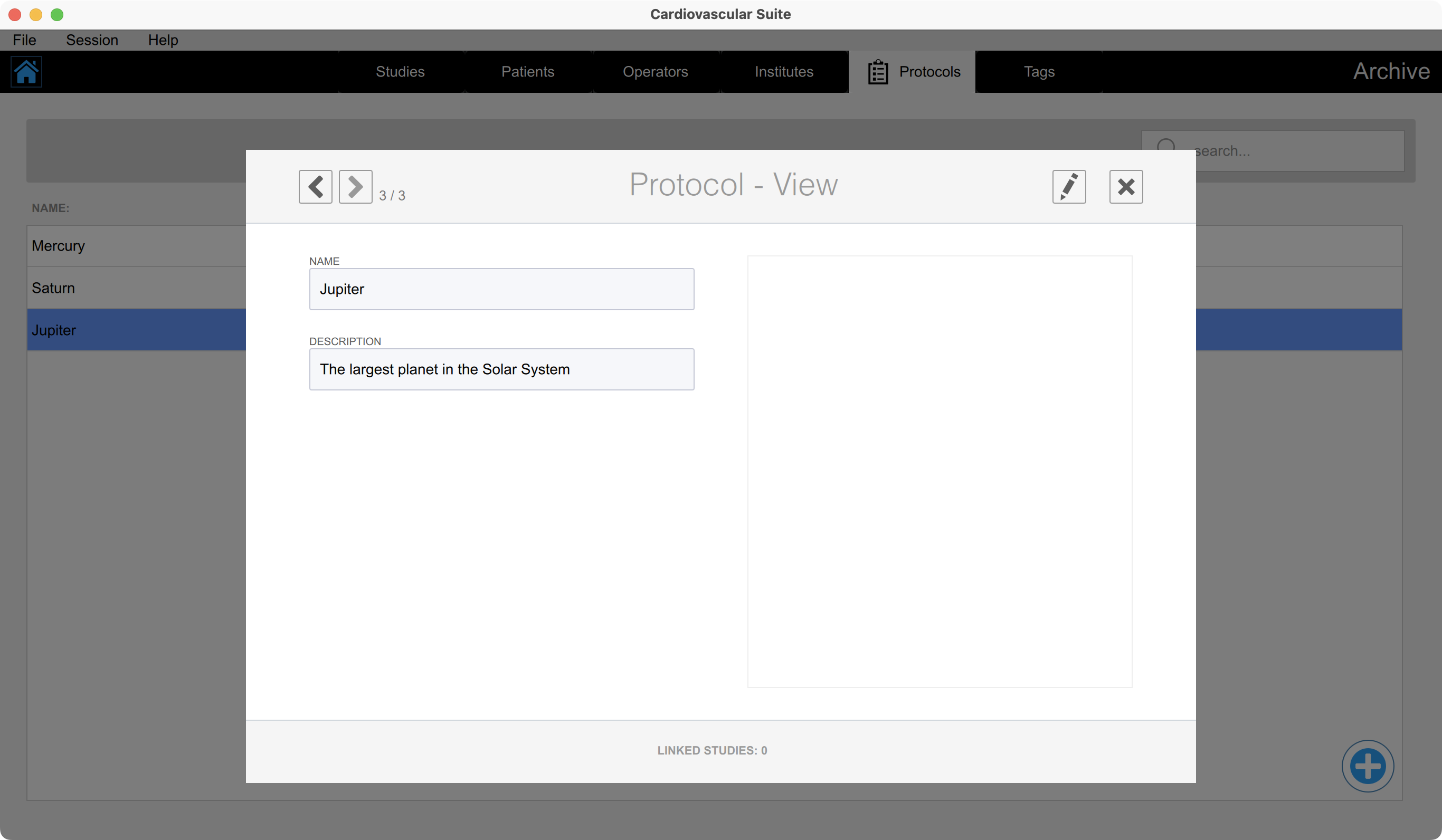The image size is (1442, 840).
Task: Select the Mercury protocol in the list
Action: point(115,245)
